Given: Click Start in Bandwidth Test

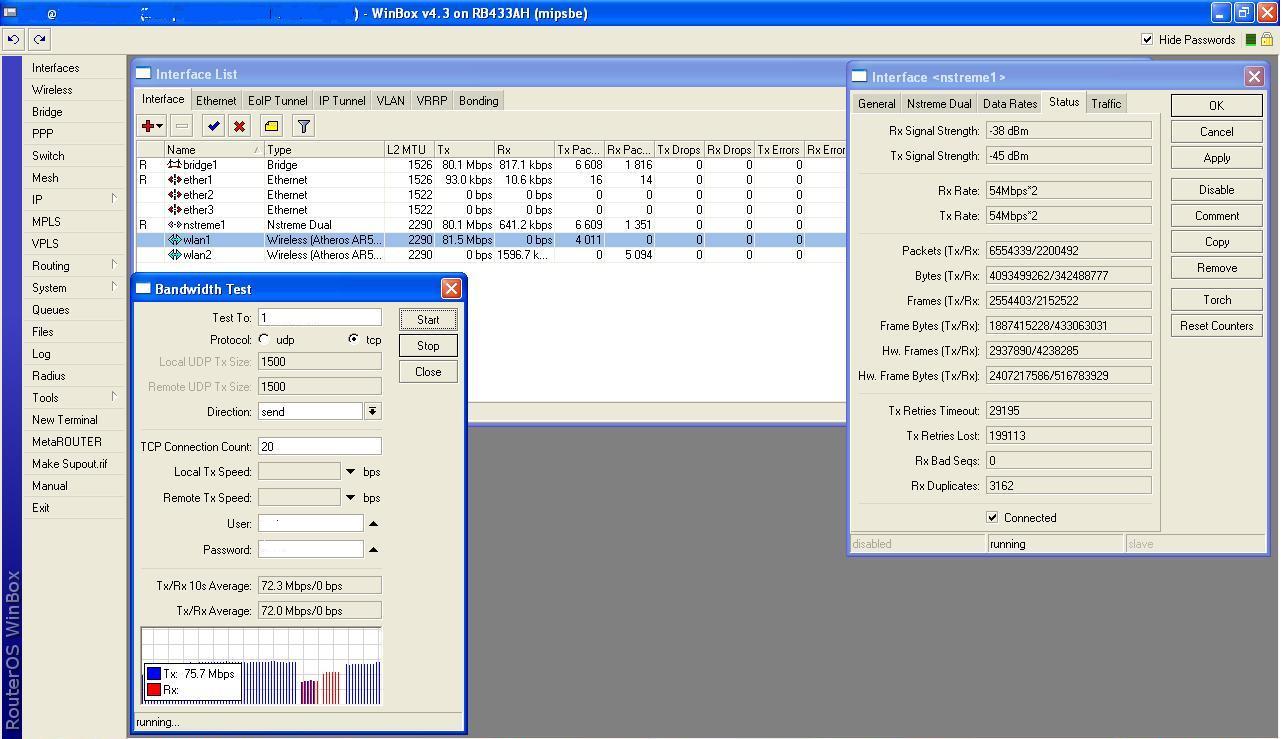Looking at the screenshot, I should point(428,320).
